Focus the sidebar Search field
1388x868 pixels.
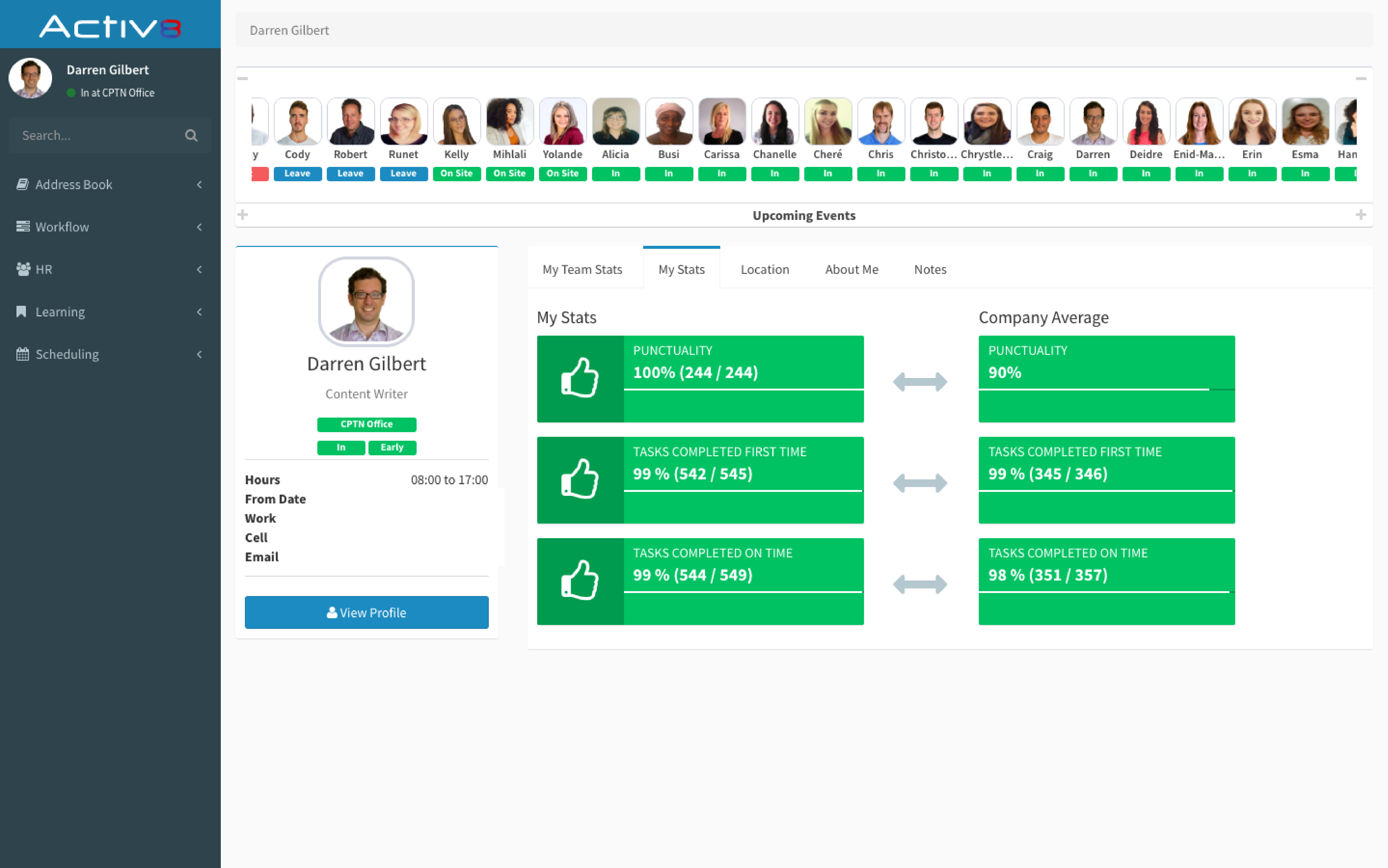110,135
